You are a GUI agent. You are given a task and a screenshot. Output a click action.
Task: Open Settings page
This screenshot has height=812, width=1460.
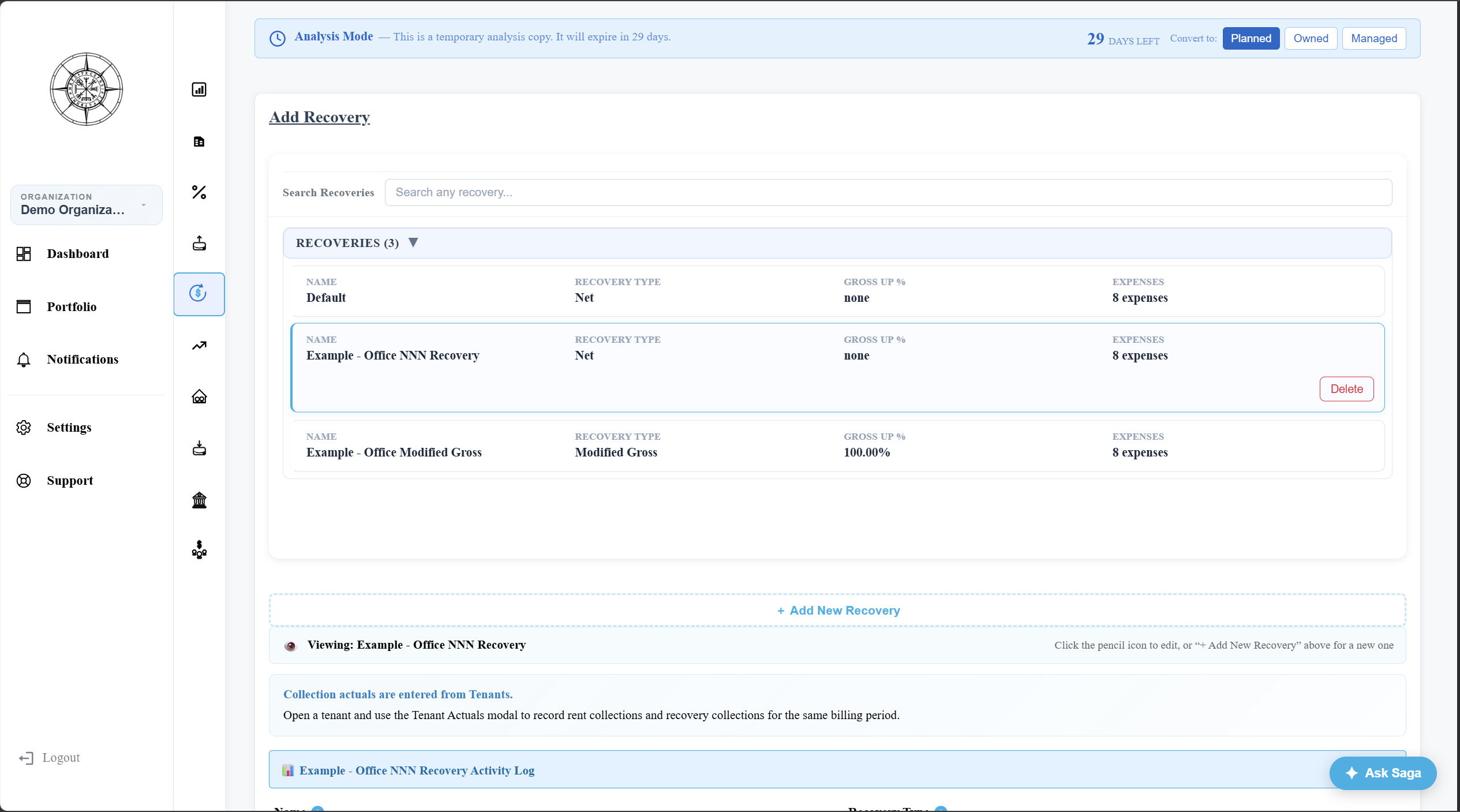[69, 428]
